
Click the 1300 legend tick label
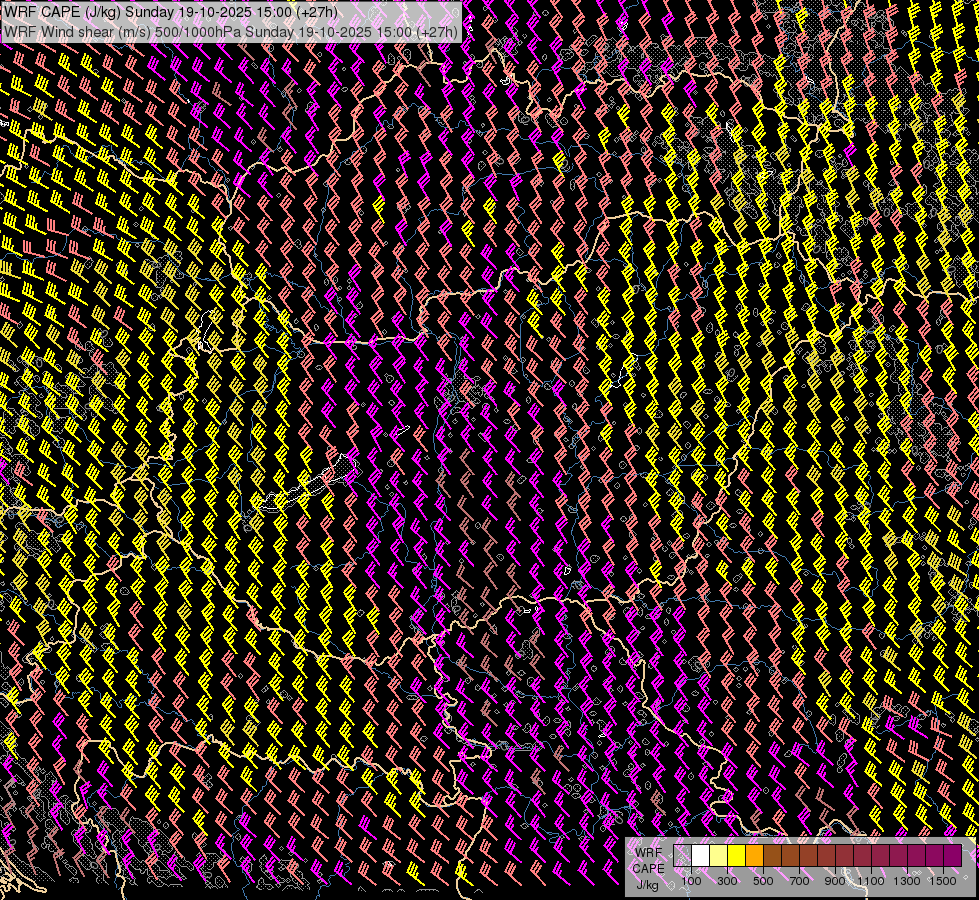tap(907, 881)
